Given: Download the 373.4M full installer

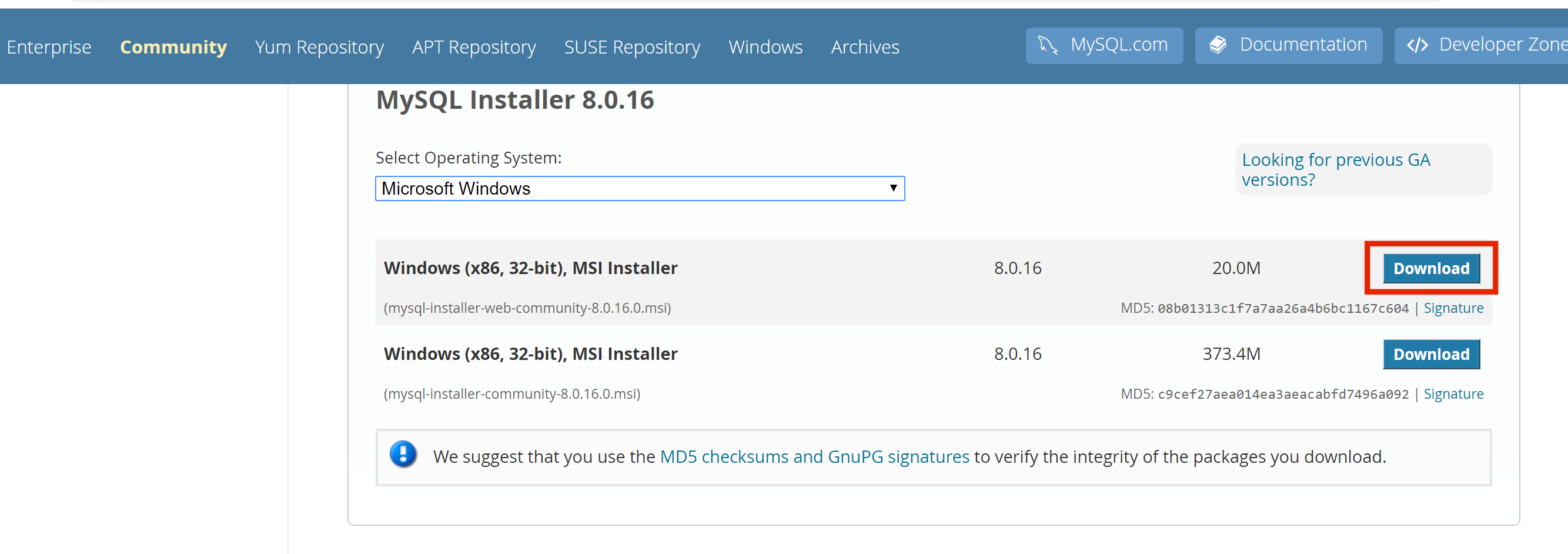Looking at the screenshot, I should point(1431,354).
